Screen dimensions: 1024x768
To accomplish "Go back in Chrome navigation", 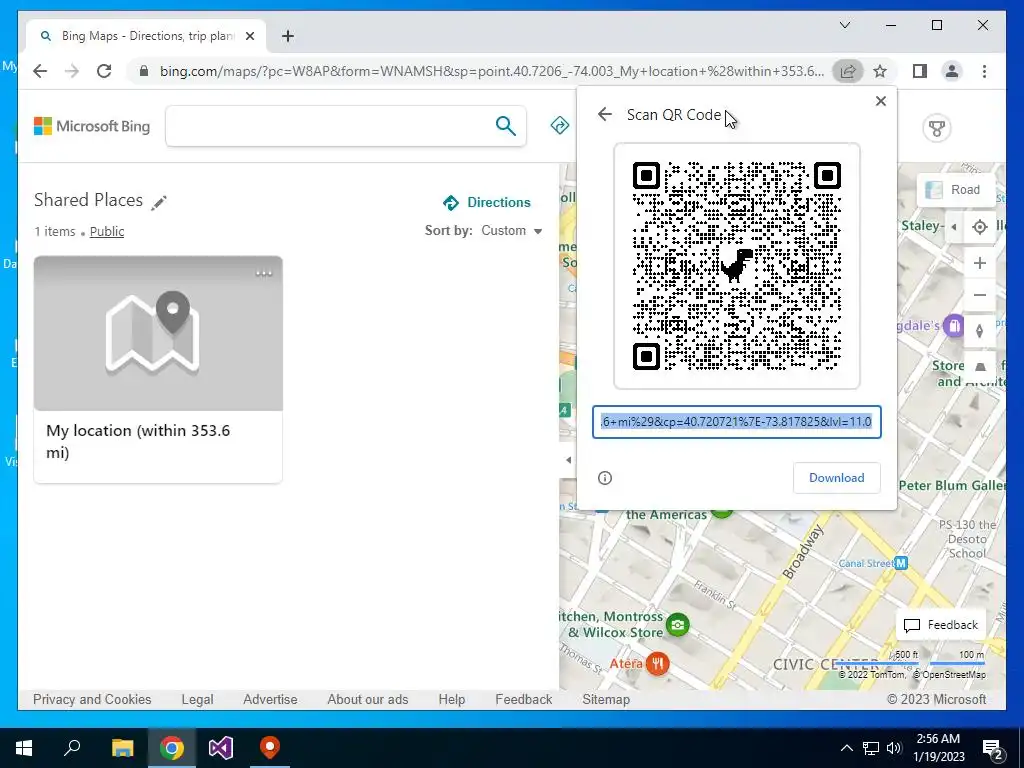I will [x=40, y=71].
